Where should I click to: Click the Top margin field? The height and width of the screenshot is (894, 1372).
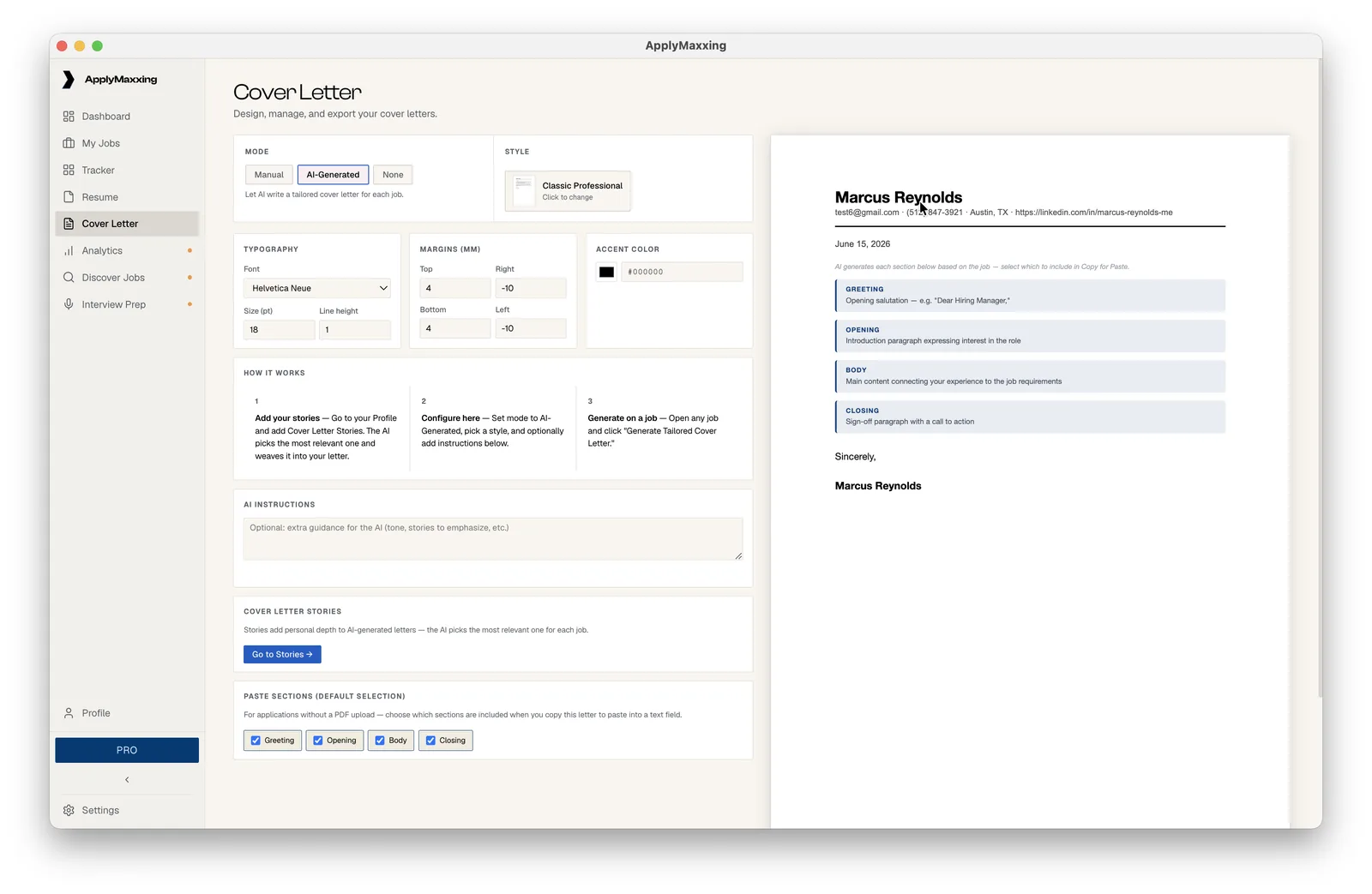click(455, 289)
